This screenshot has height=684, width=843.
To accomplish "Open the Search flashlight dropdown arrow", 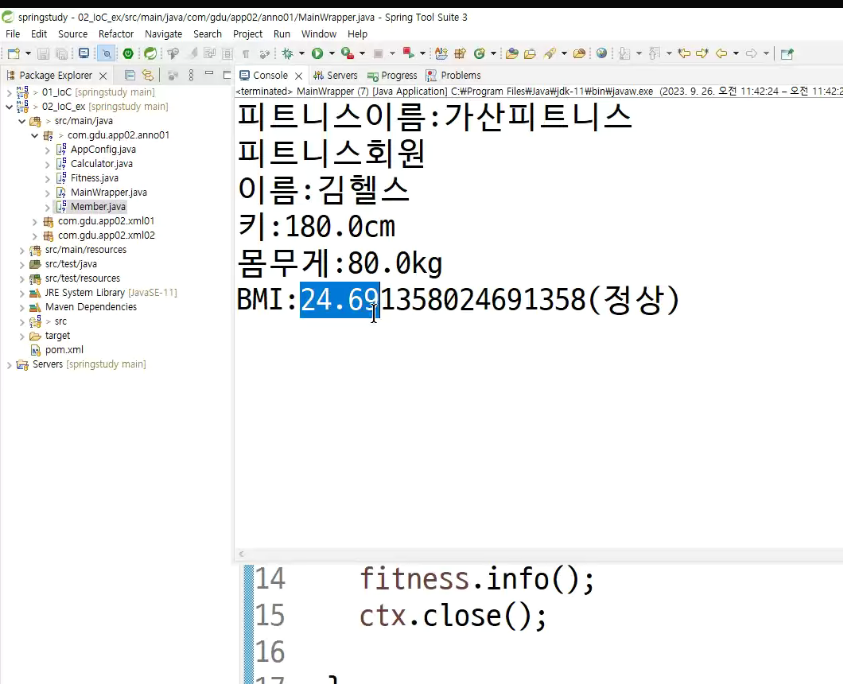I will 563,53.
